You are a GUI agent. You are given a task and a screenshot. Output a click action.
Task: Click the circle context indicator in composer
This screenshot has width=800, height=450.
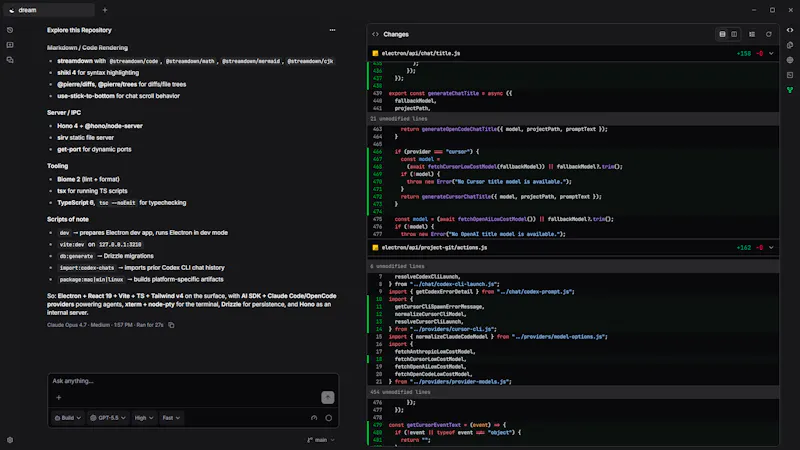[329, 418]
